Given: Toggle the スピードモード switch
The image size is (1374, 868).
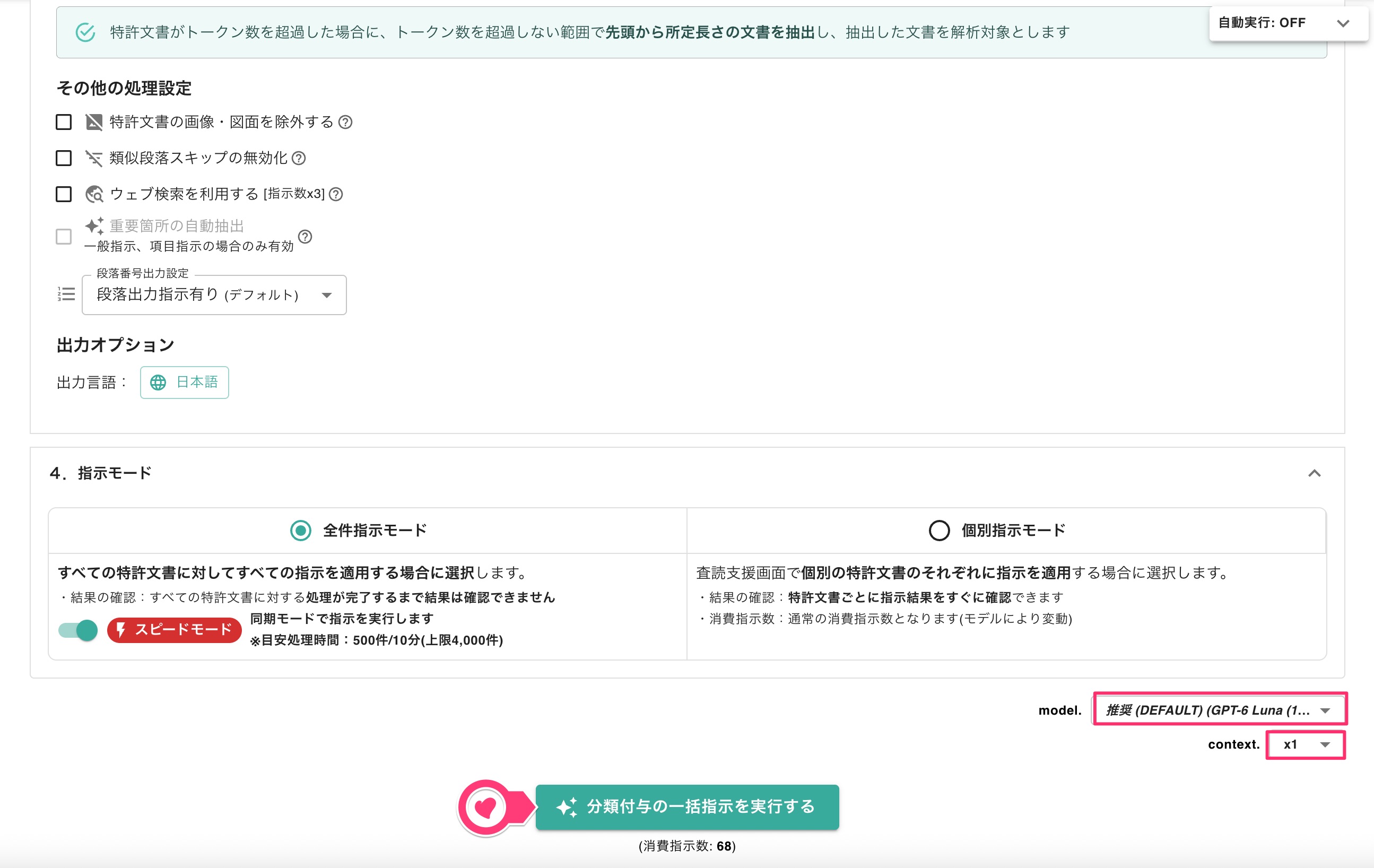Looking at the screenshot, I should [x=78, y=630].
